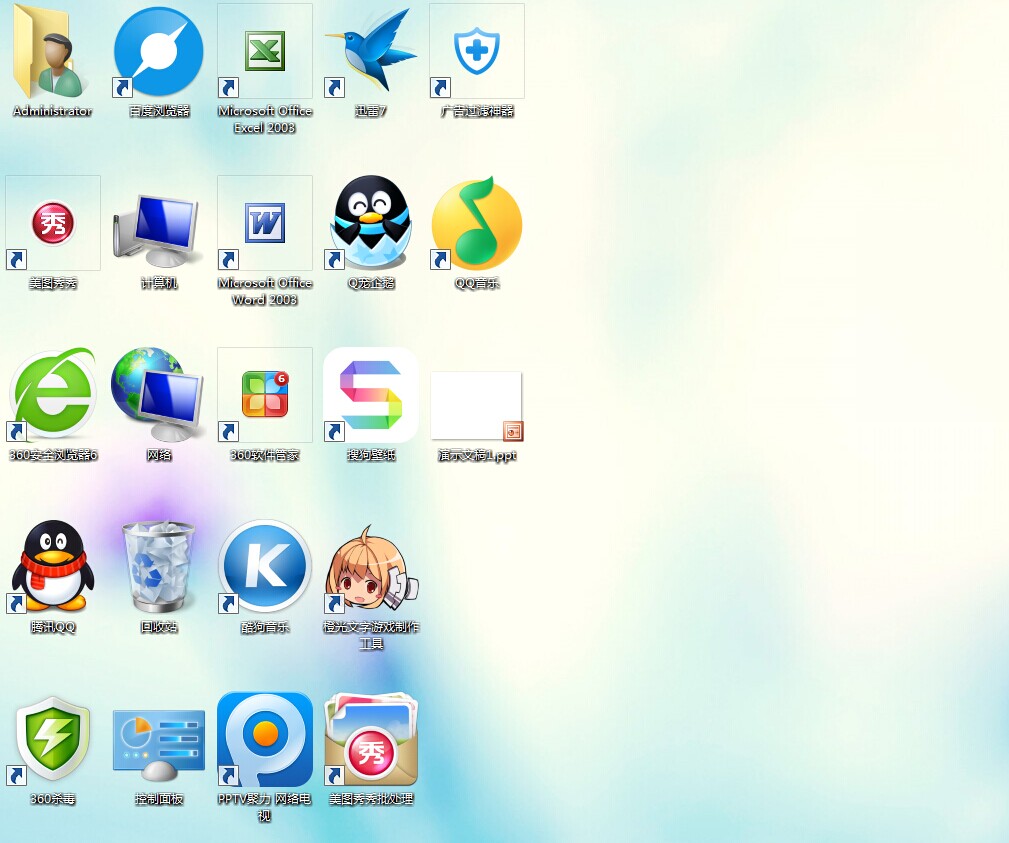
Task: Click the "360安全浏览器6" label text
Action: pos(53,455)
